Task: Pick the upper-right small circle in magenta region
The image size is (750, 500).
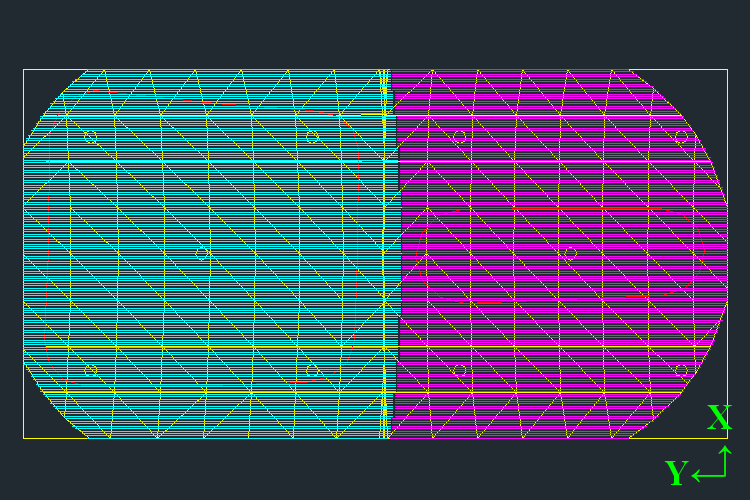Action: coord(681,137)
